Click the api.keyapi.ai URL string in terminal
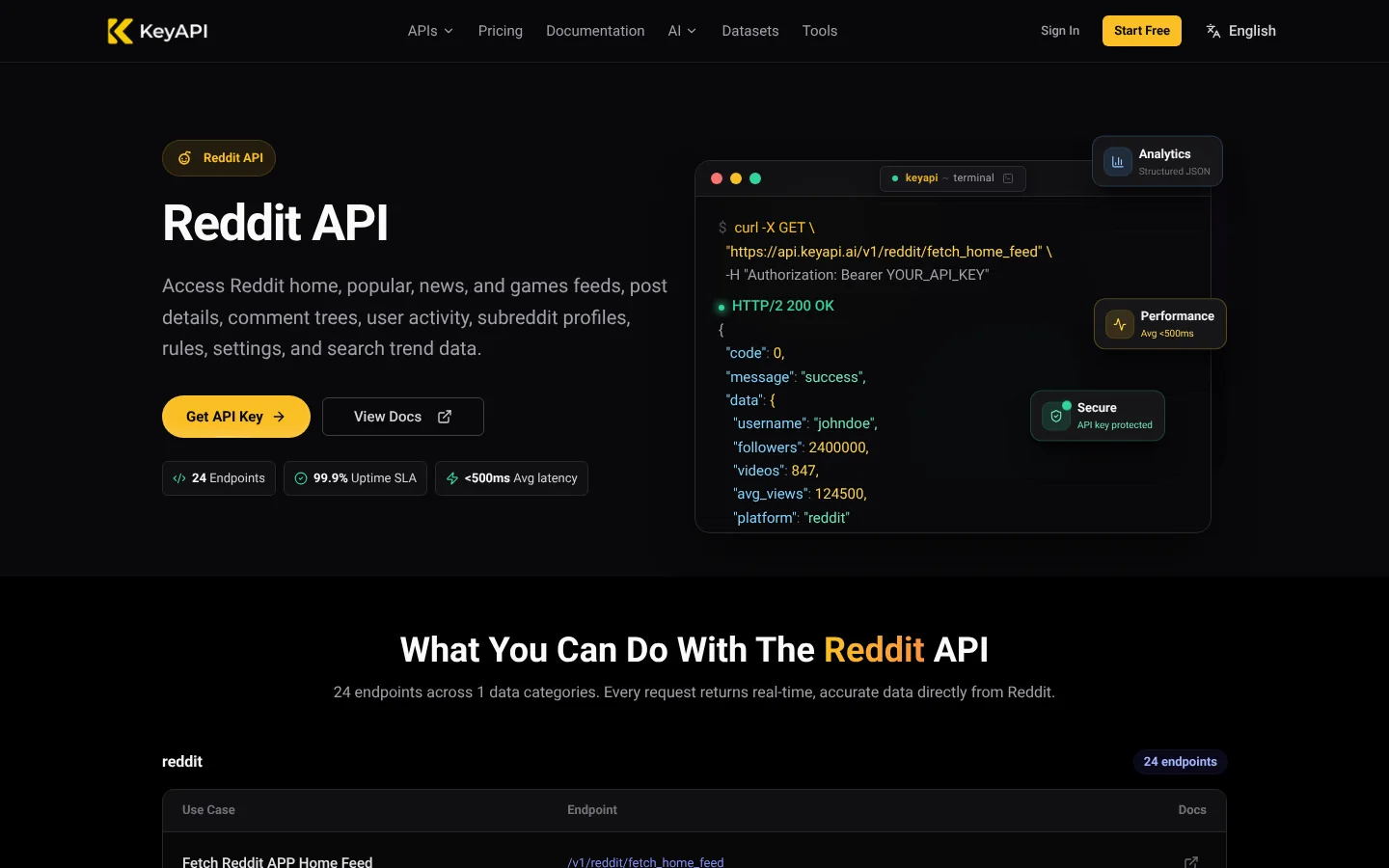 point(885,252)
